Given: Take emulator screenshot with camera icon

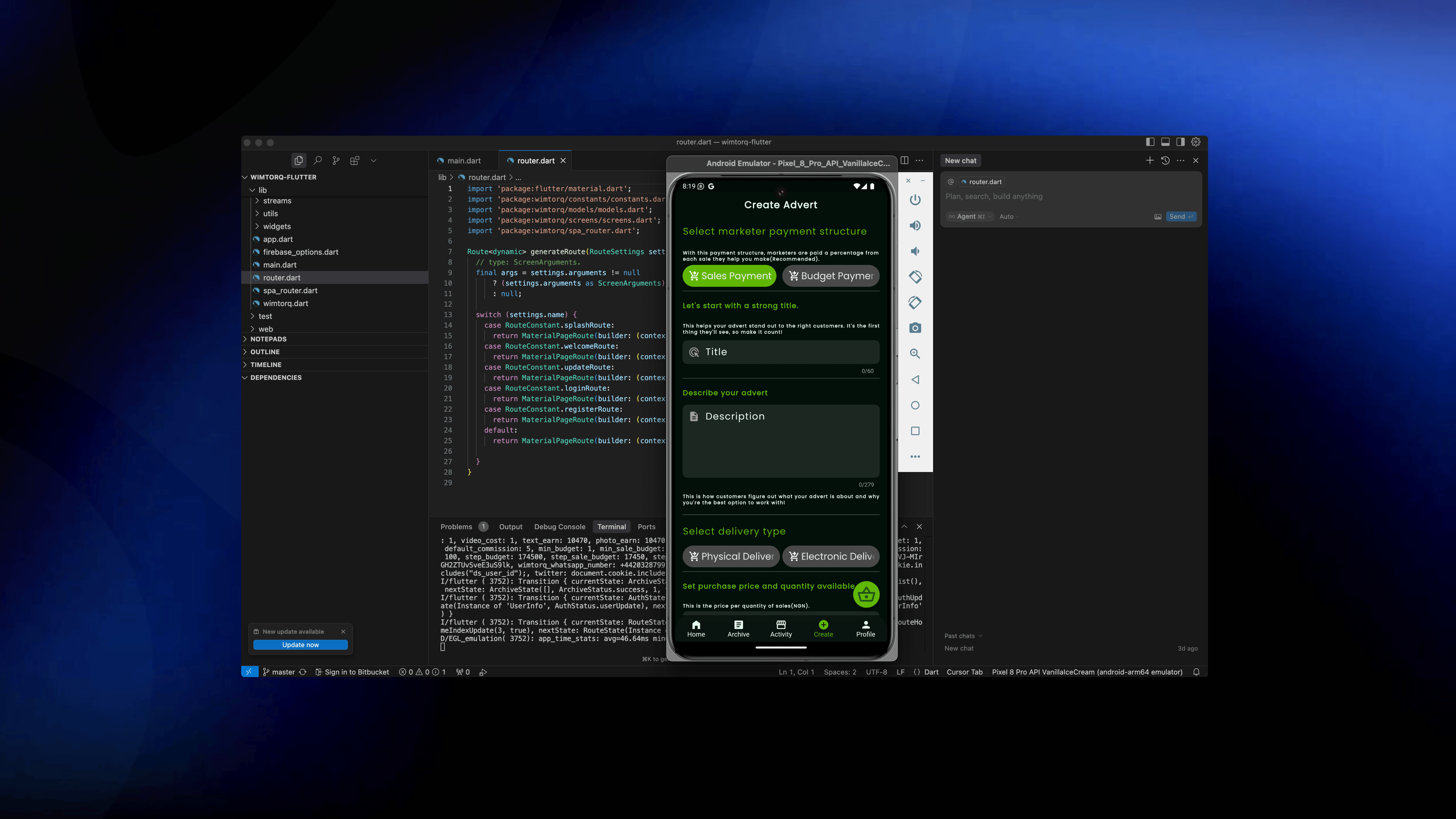Looking at the screenshot, I should coord(915,328).
